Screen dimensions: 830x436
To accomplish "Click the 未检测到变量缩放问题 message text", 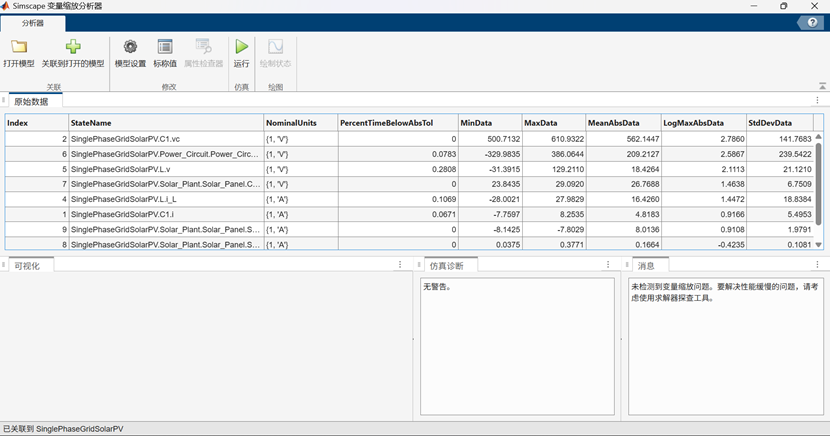I will [724, 292].
